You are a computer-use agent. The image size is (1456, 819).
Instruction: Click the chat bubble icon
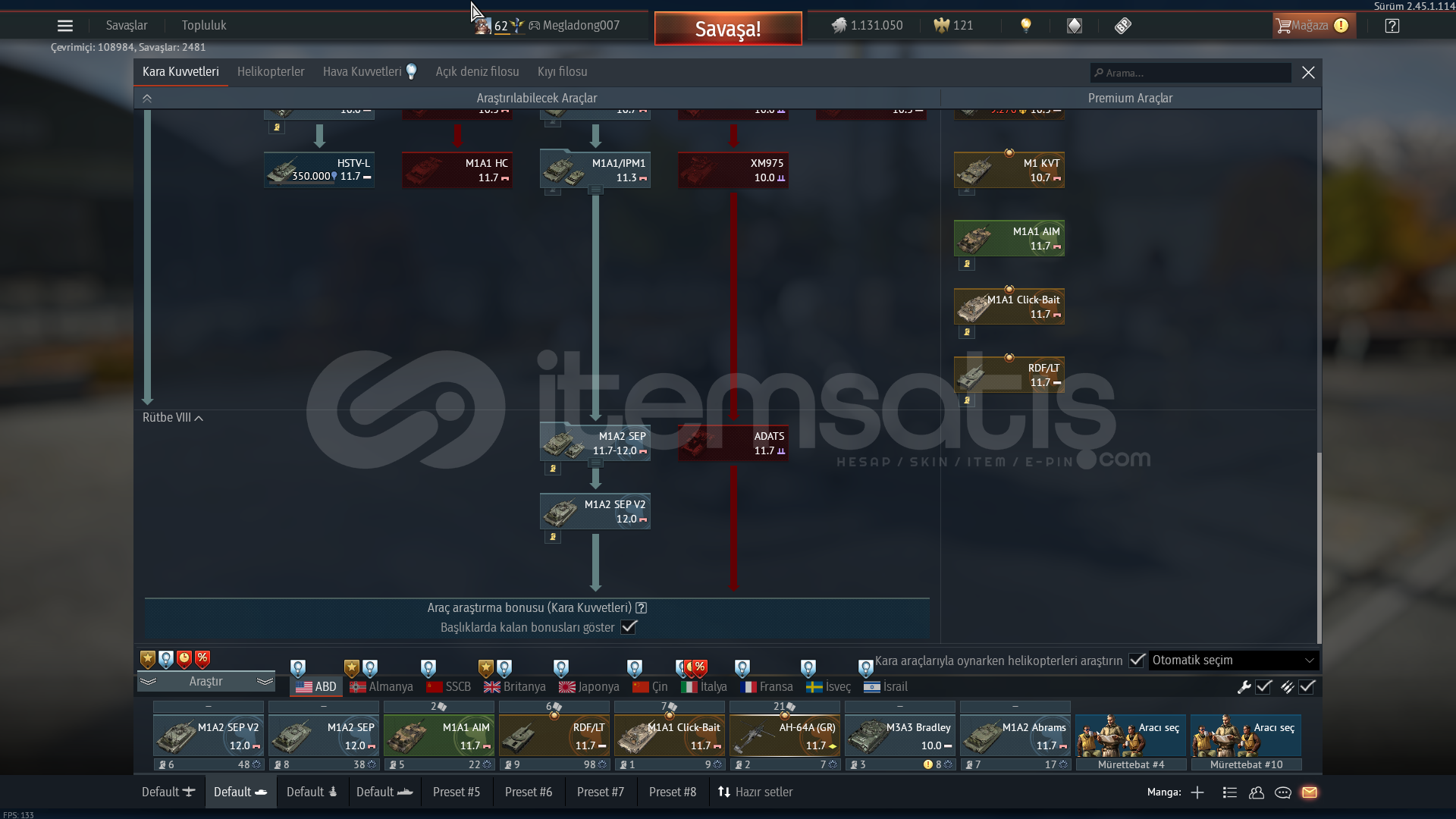tap(1283, 792)
